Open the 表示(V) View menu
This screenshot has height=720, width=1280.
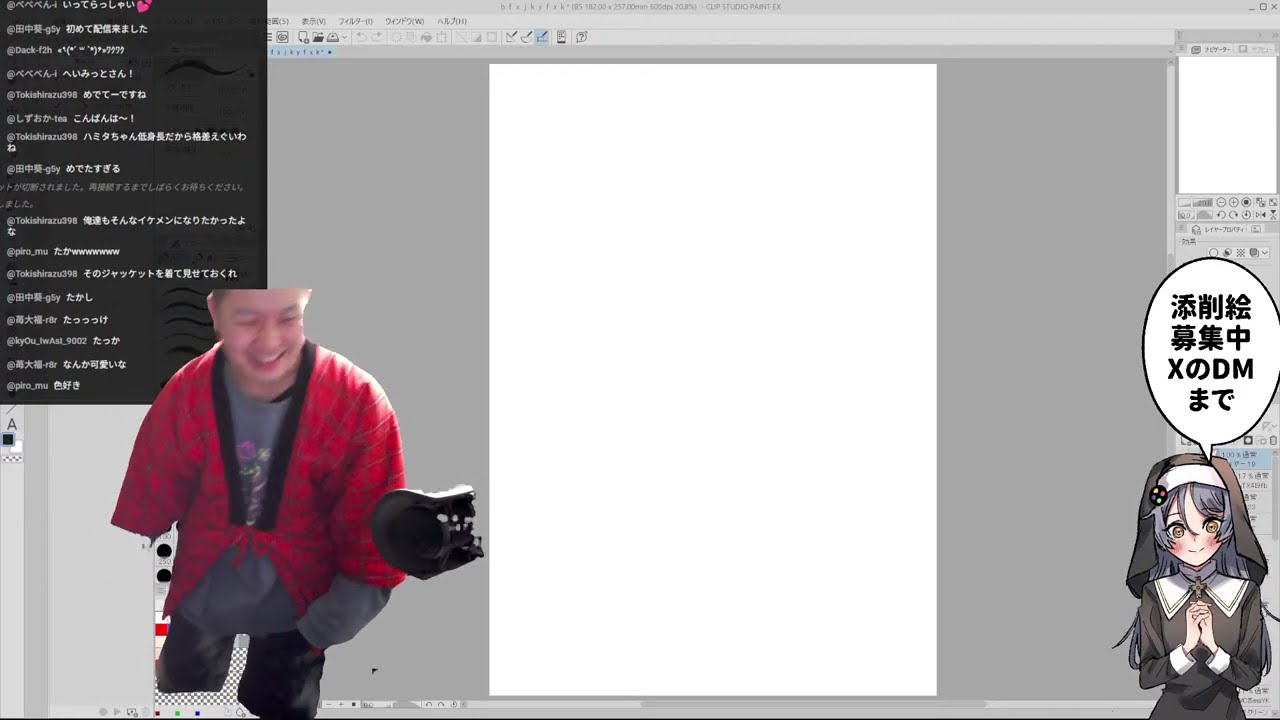(313, 21)
